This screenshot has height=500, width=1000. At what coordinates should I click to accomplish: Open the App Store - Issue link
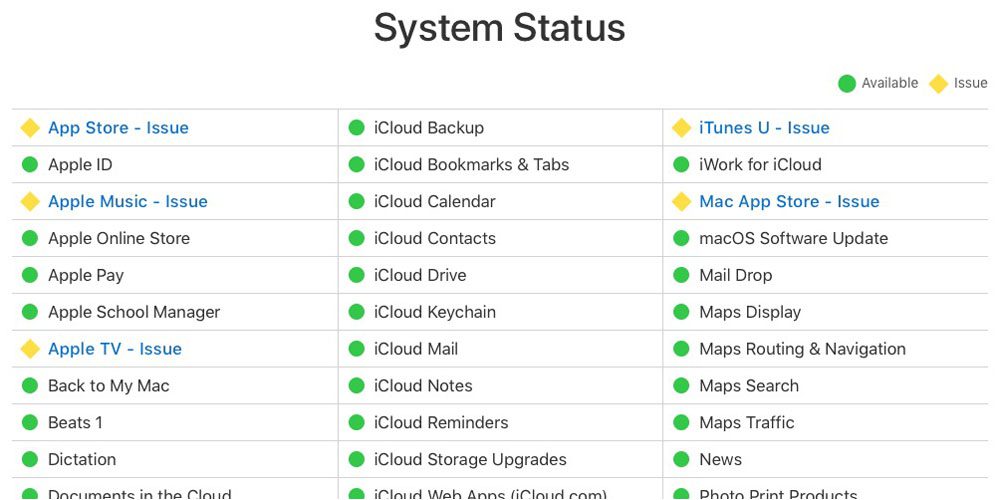[119, 128]
